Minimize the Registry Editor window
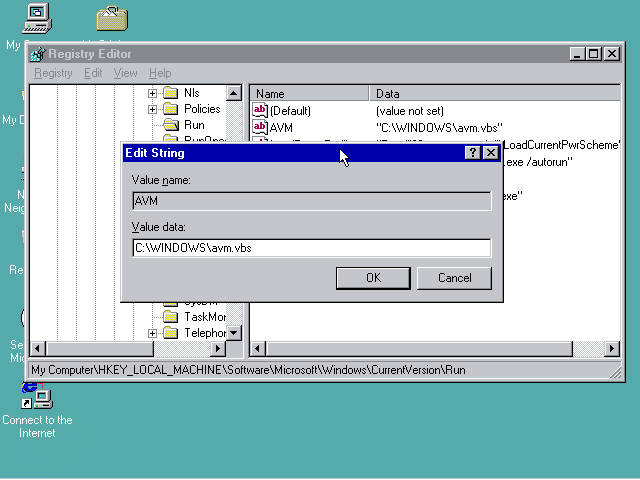640x480 pixels. coord(577,54)
